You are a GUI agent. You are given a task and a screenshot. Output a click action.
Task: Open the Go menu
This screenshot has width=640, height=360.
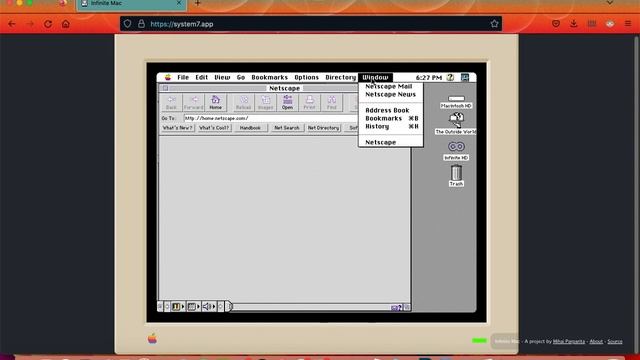pos(241,77)
